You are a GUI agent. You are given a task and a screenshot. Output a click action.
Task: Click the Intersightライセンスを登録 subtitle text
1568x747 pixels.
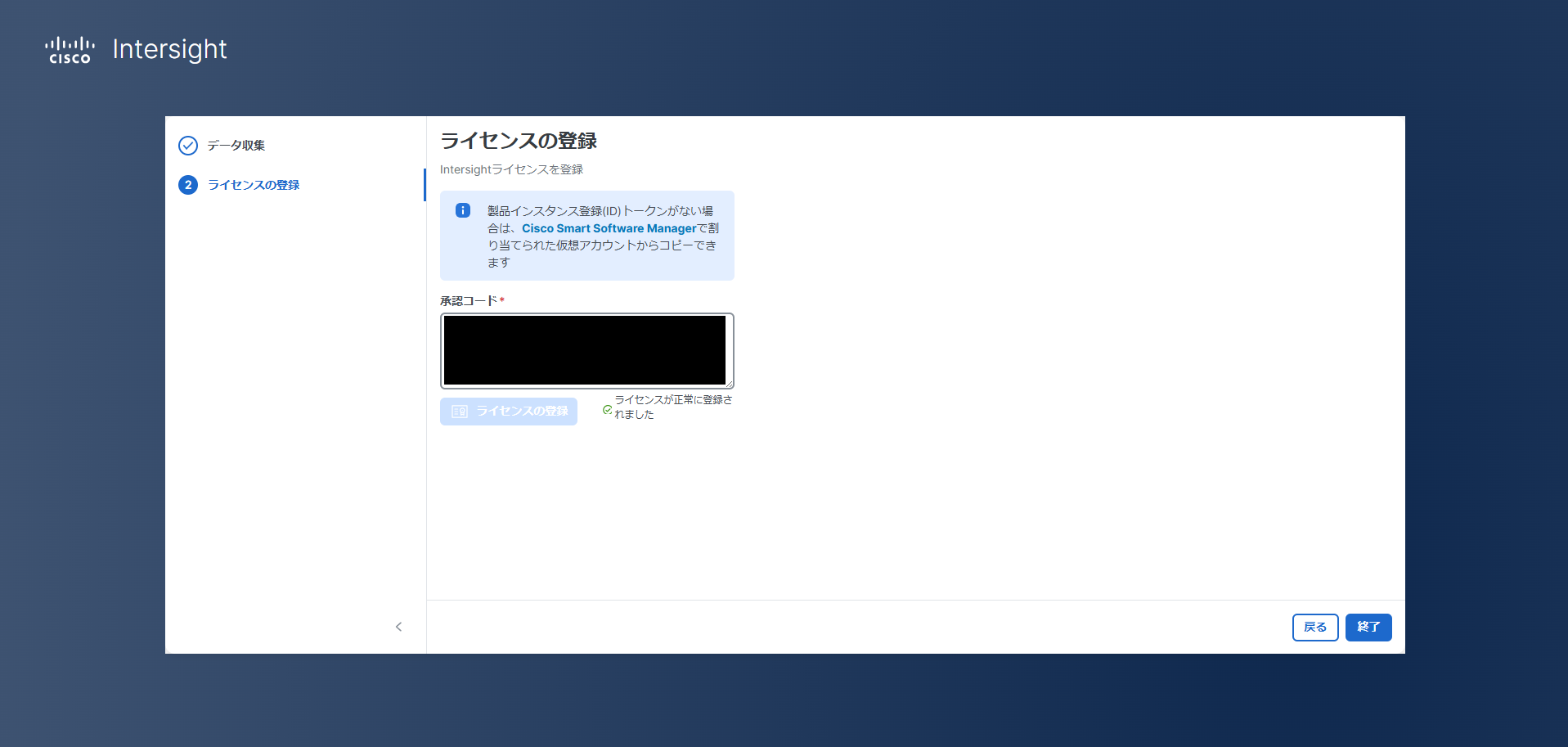(511, 169)
